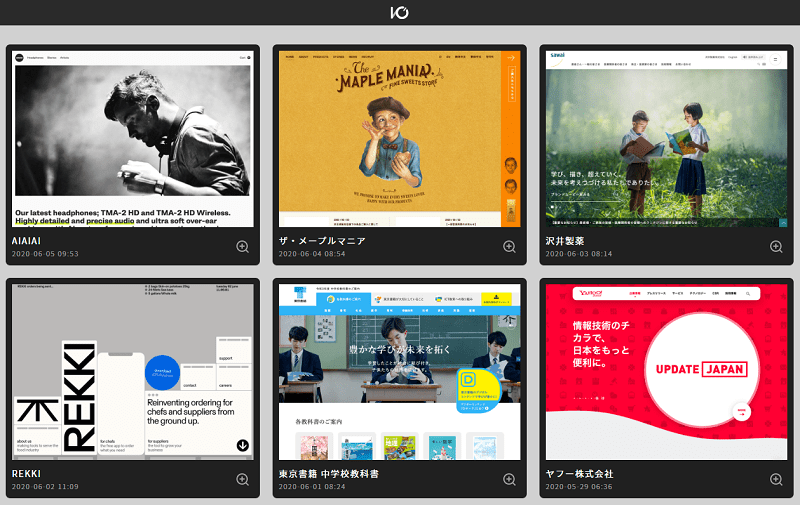Click the REKKI title link

(26, 474)
